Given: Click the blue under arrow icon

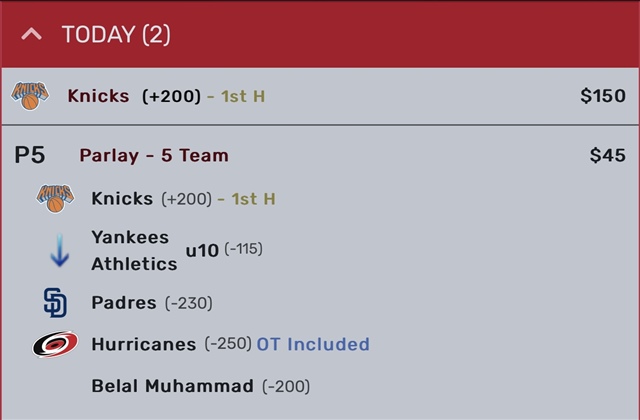Looking at the screenshot, I should tap(60, 250).
